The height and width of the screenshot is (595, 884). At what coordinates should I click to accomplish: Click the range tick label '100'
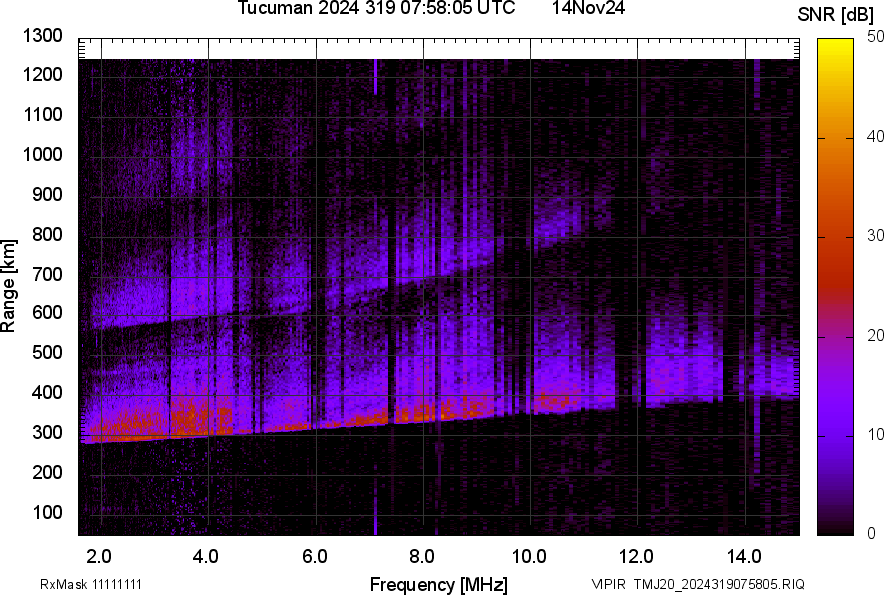click(x=47, y=512)
